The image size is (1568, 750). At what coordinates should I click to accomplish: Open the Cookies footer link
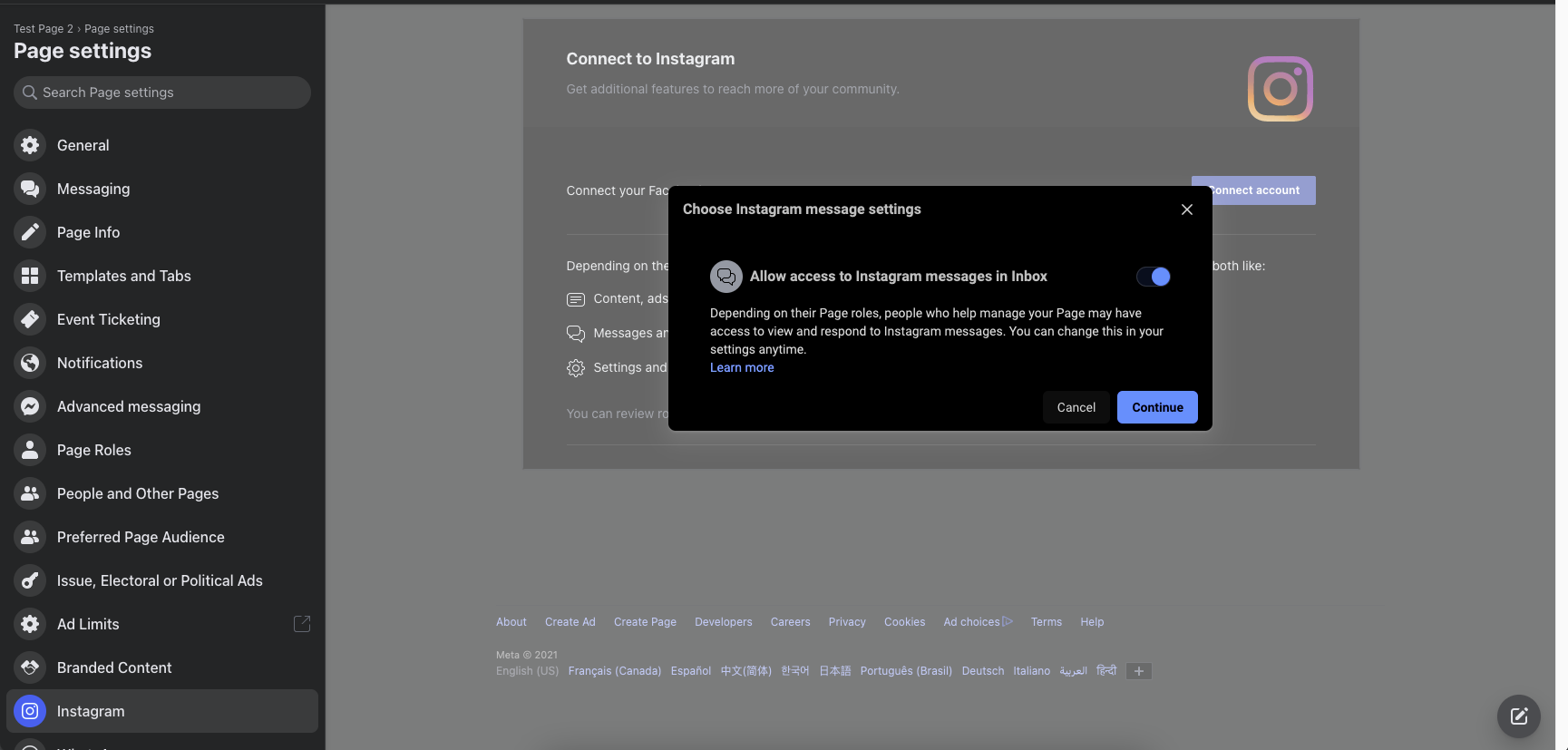click(905, 622)
